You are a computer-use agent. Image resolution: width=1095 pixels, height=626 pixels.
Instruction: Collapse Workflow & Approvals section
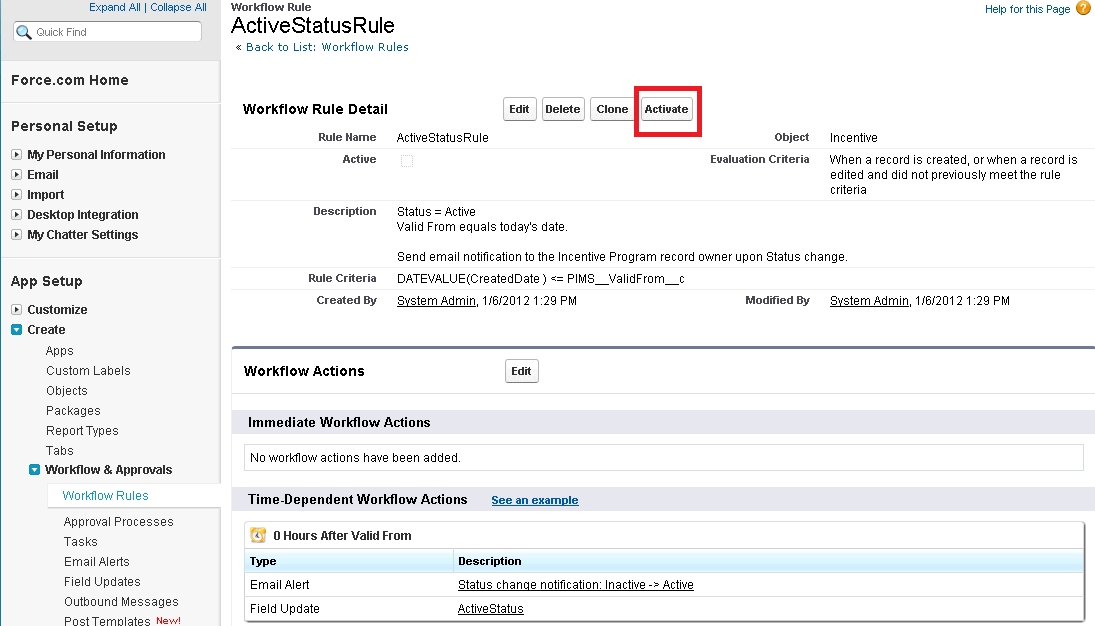pos(34,470)
